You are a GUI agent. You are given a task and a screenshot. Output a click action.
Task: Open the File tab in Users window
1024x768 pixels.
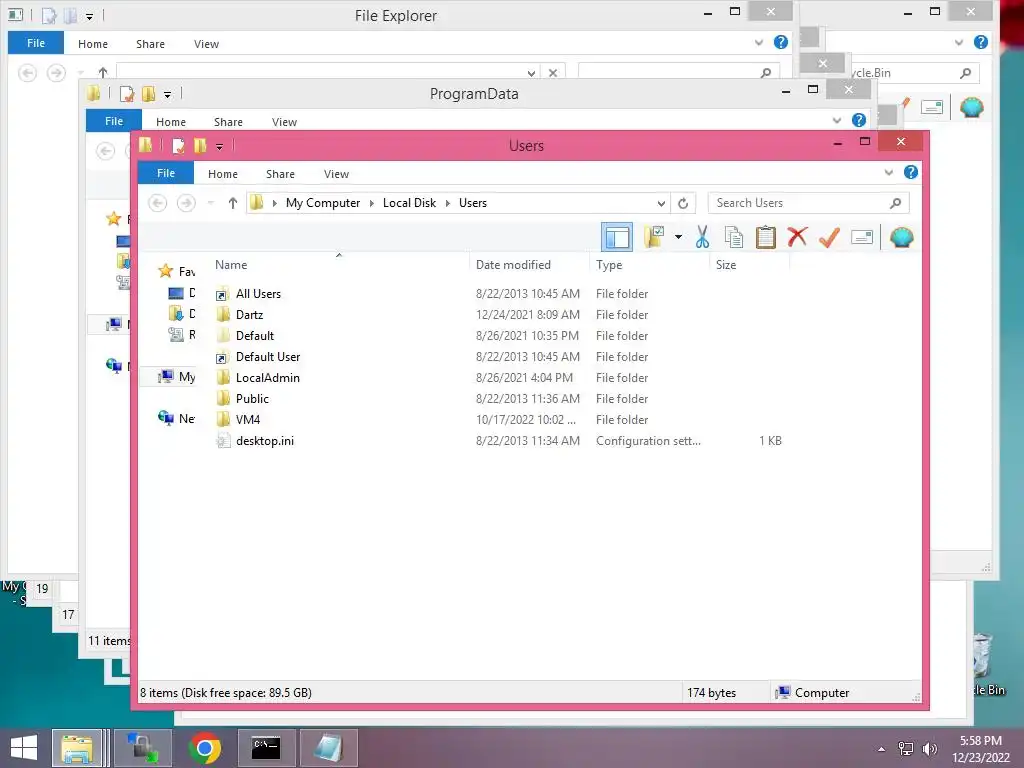[166, 173]
